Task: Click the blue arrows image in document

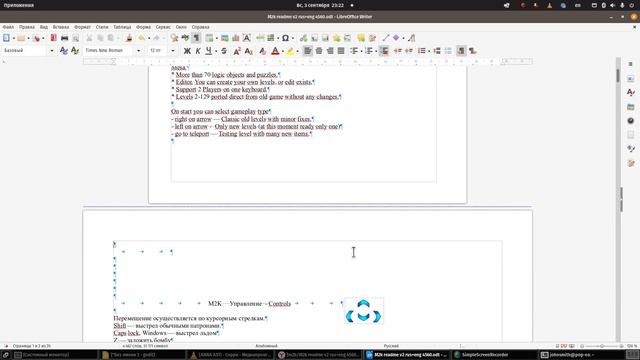Action: (363, 311)
